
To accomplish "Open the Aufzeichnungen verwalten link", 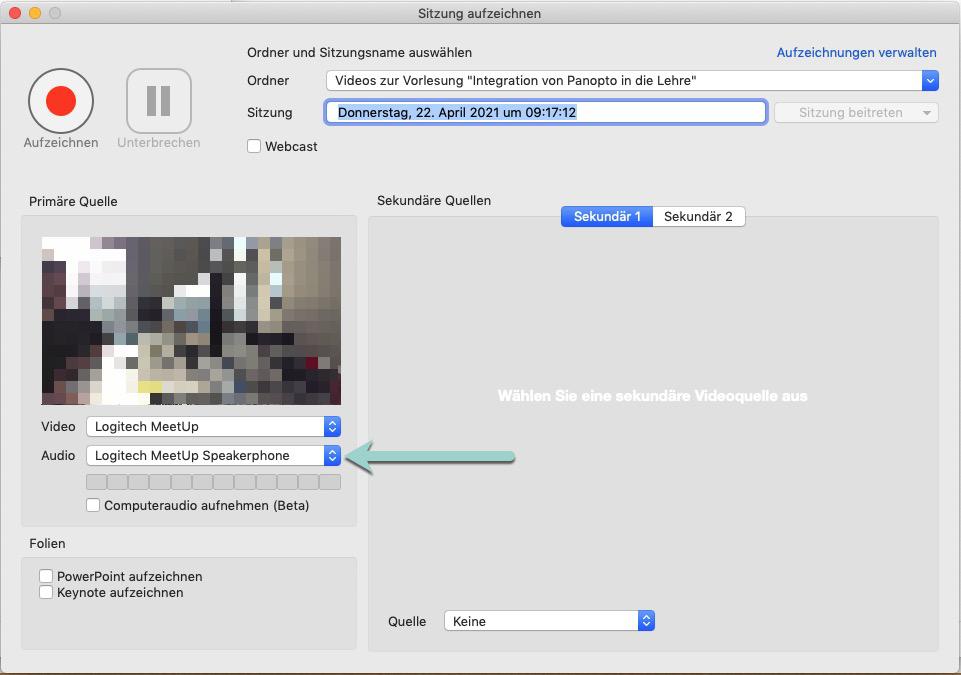I will (856, 52).
